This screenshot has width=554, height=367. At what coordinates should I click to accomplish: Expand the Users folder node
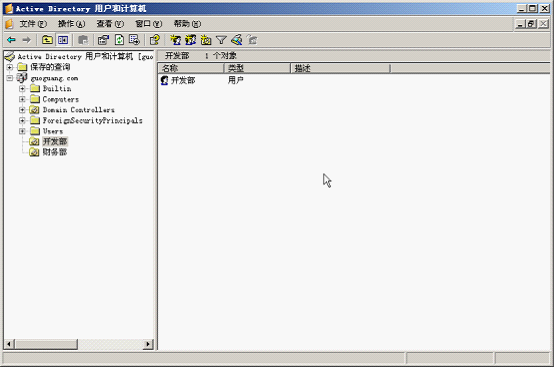(22, 131)
